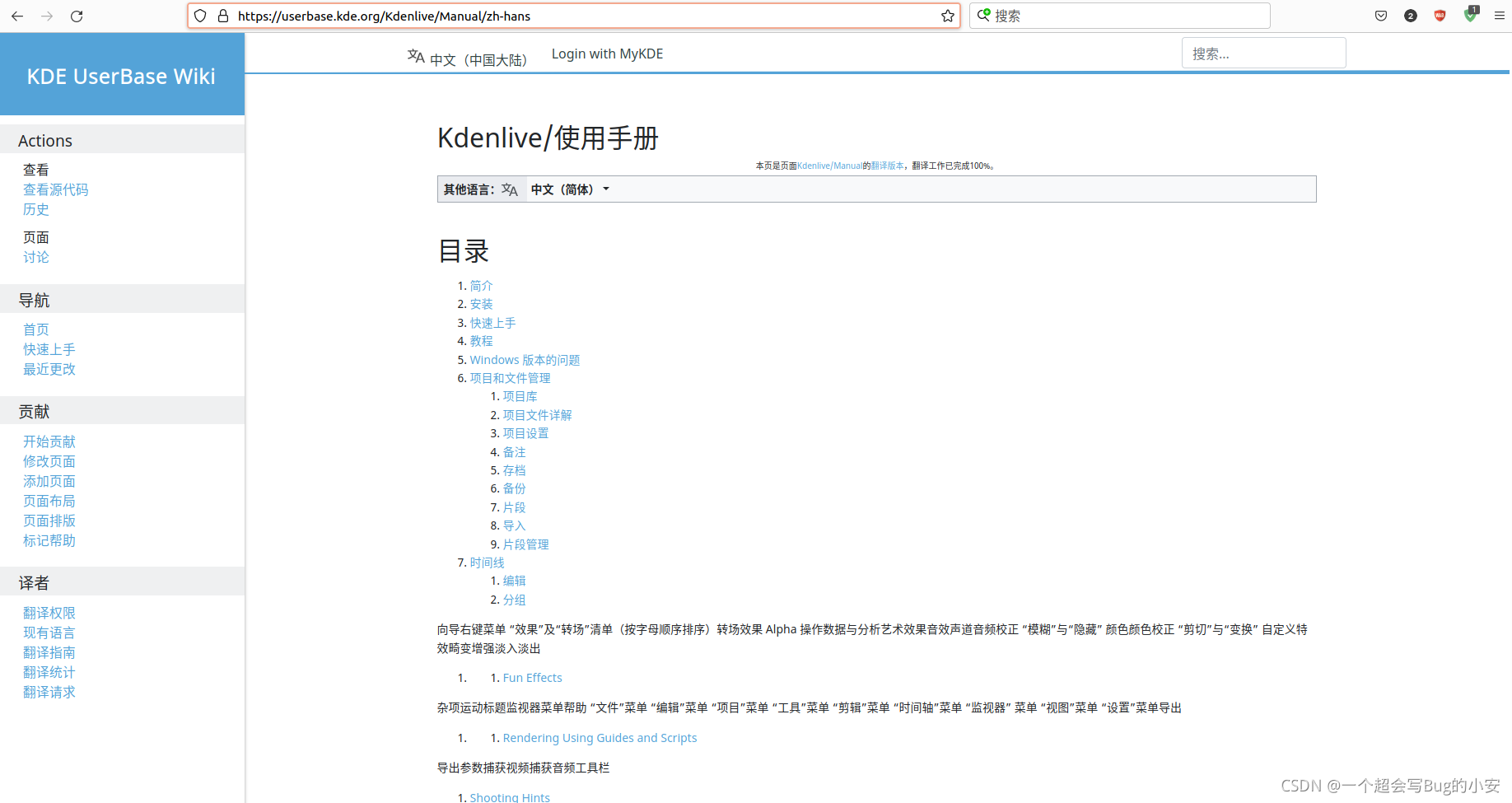This screenshot has width=1512, height=803.
Task: Open Windows 版本的问题 link
Action: pos(525,360)
